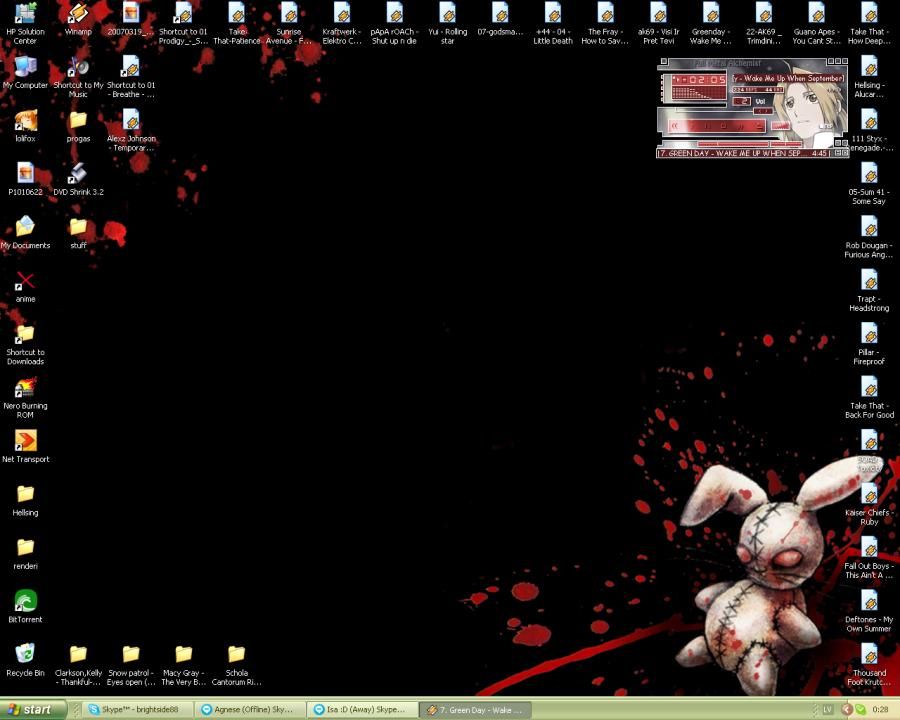Image resolution: width=900 pixels, height=720 pixels.
Task: Select the Helsing - Alucard audio file
Action: click(869, 77)
